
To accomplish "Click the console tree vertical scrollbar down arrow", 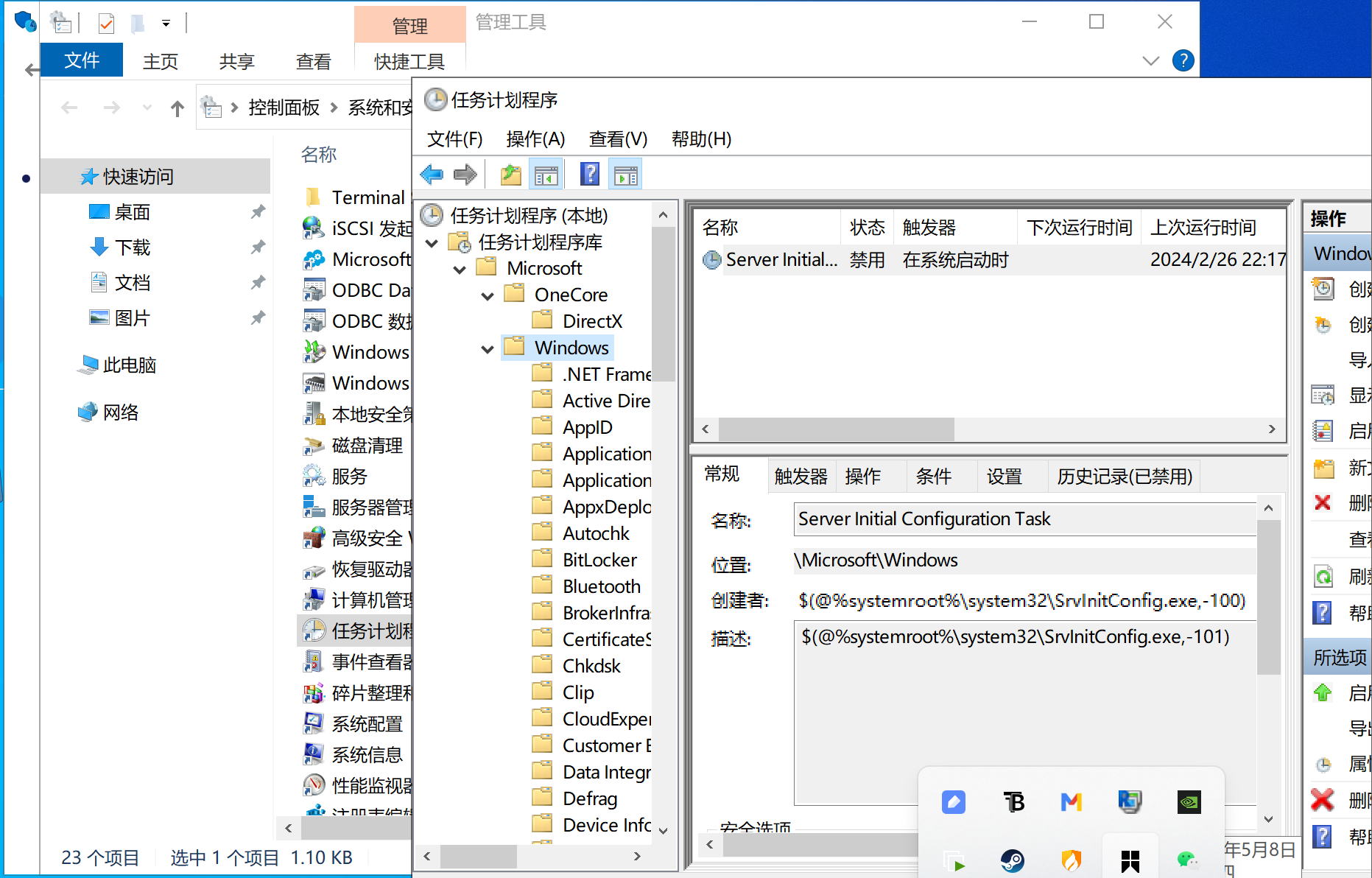I will coord(663,830).
